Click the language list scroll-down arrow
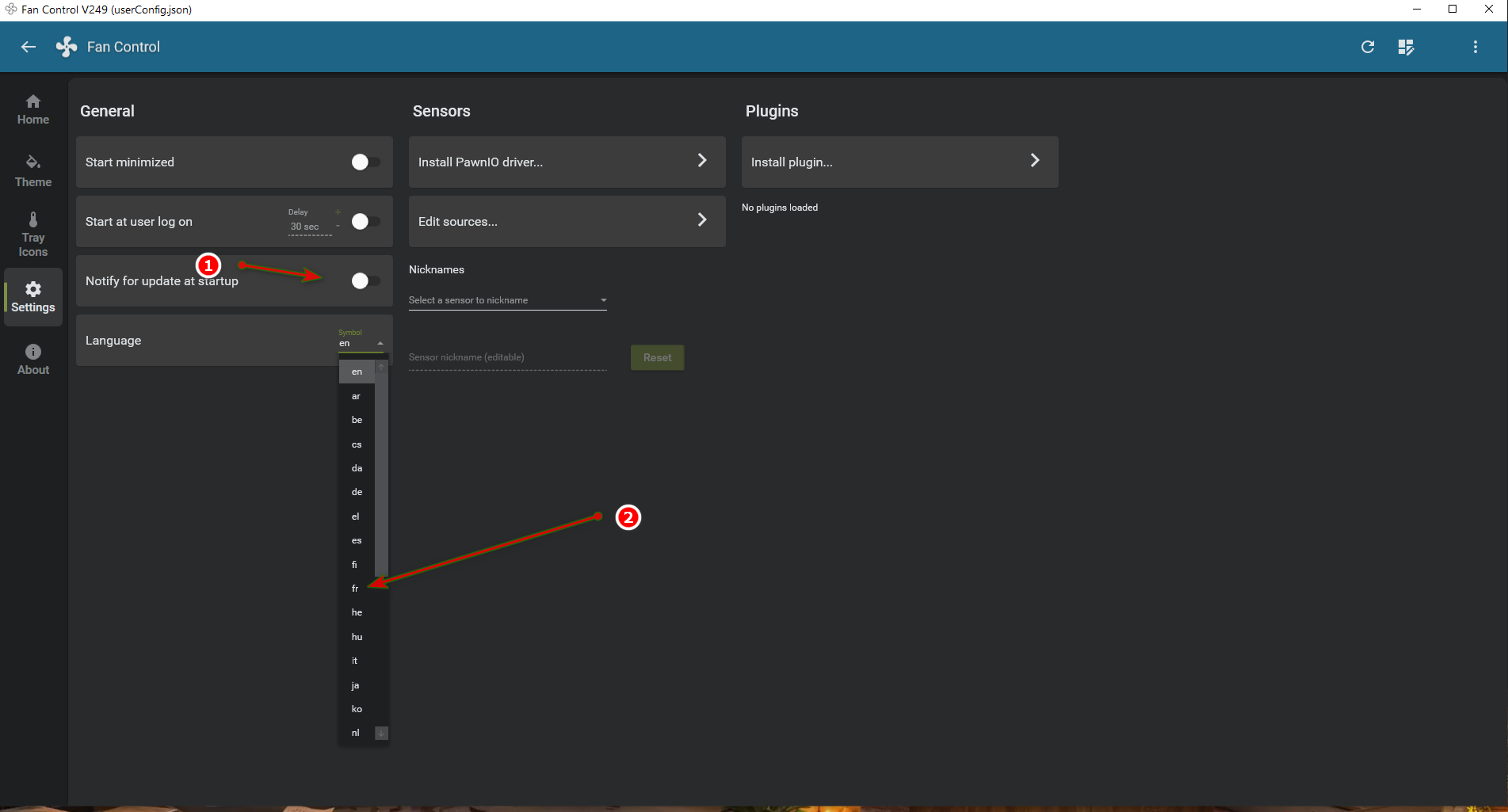This screenshot has height=812, width=1508. pos(381,733)
